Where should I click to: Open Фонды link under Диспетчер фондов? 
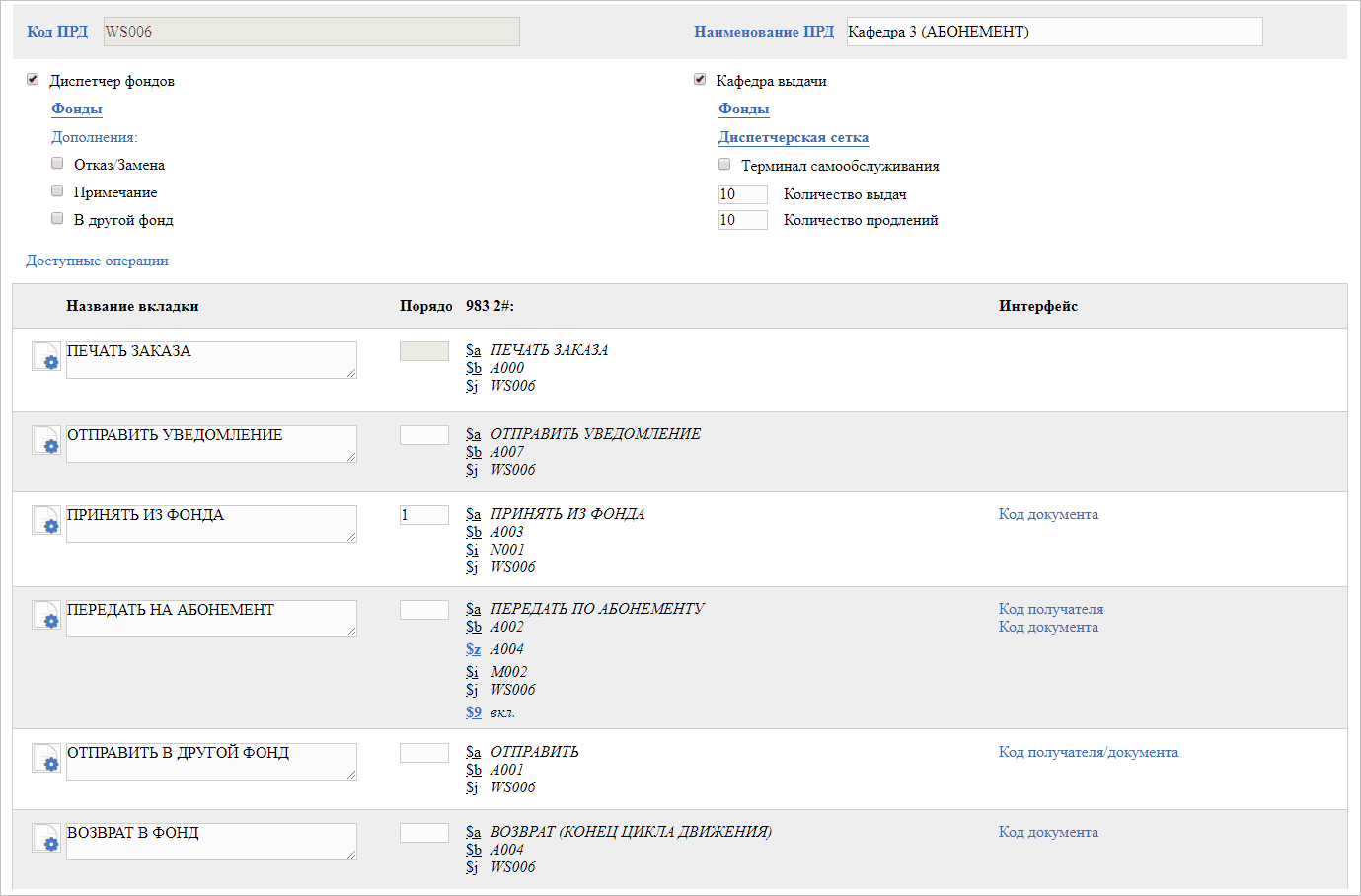[x=77, y=109]
